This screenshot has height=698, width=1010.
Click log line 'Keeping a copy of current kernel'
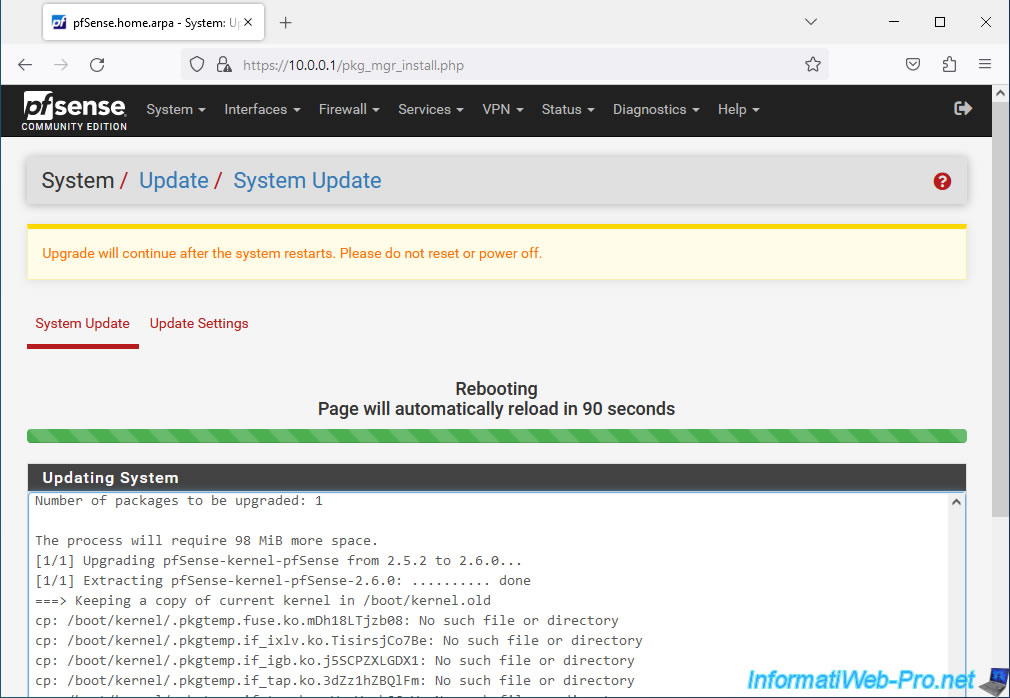(x=263, y=600)
